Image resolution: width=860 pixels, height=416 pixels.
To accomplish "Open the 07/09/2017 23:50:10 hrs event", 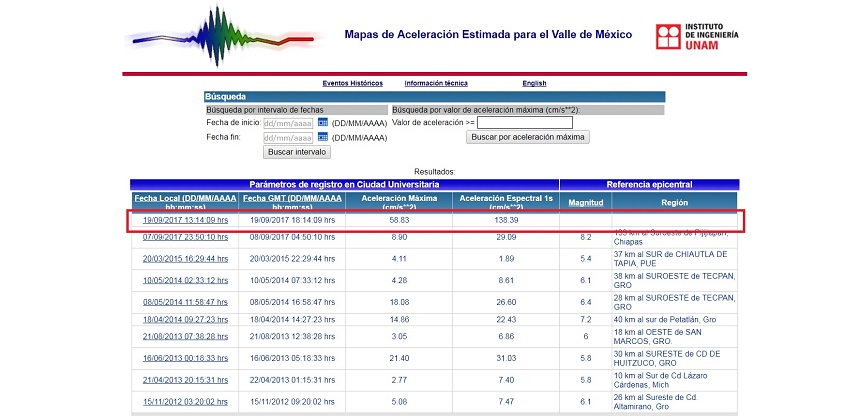I will (185, 238).
